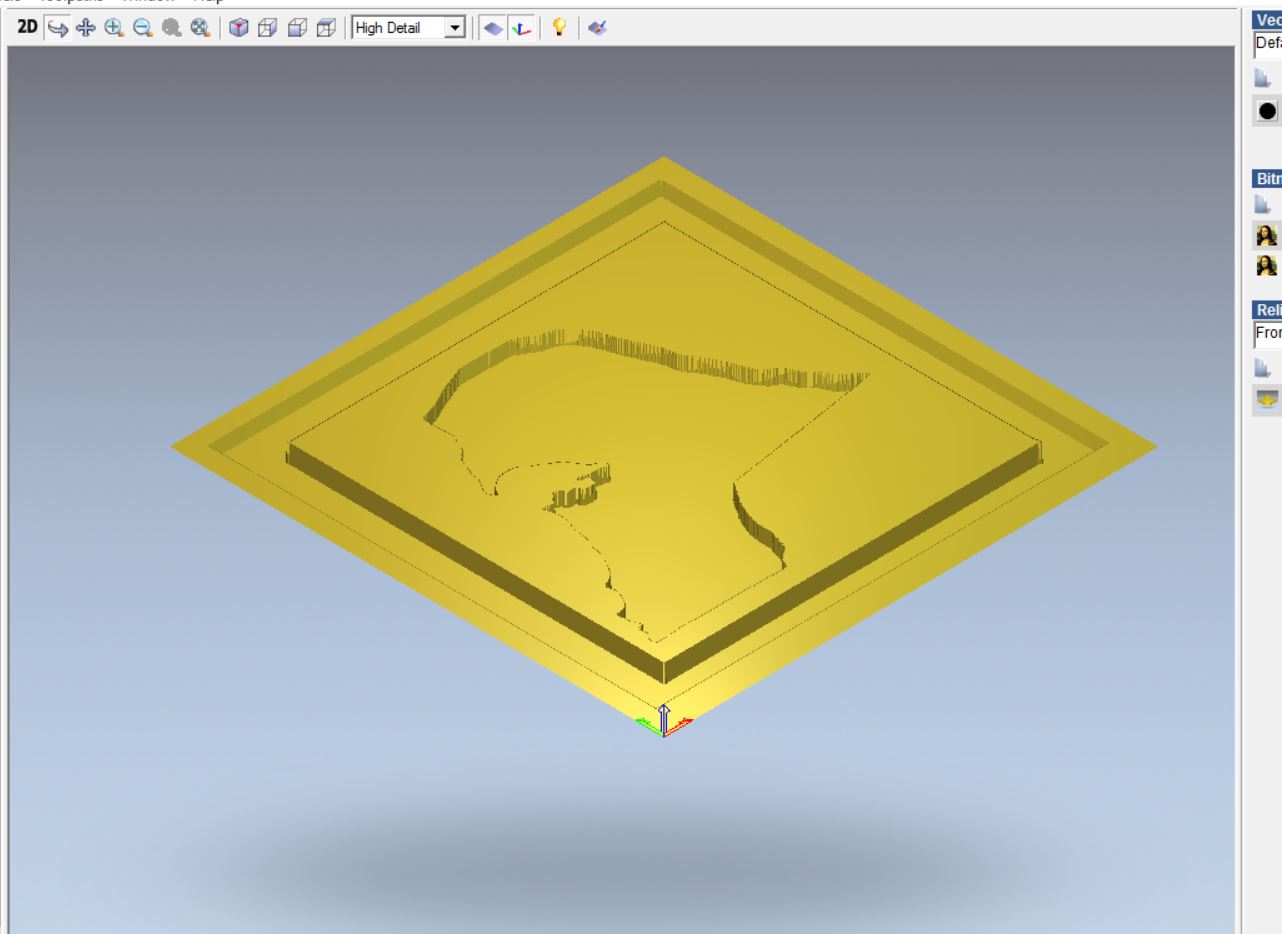Click the greyed Previous View magnifier
The image size is (1282, 934).
click(170, 29)
